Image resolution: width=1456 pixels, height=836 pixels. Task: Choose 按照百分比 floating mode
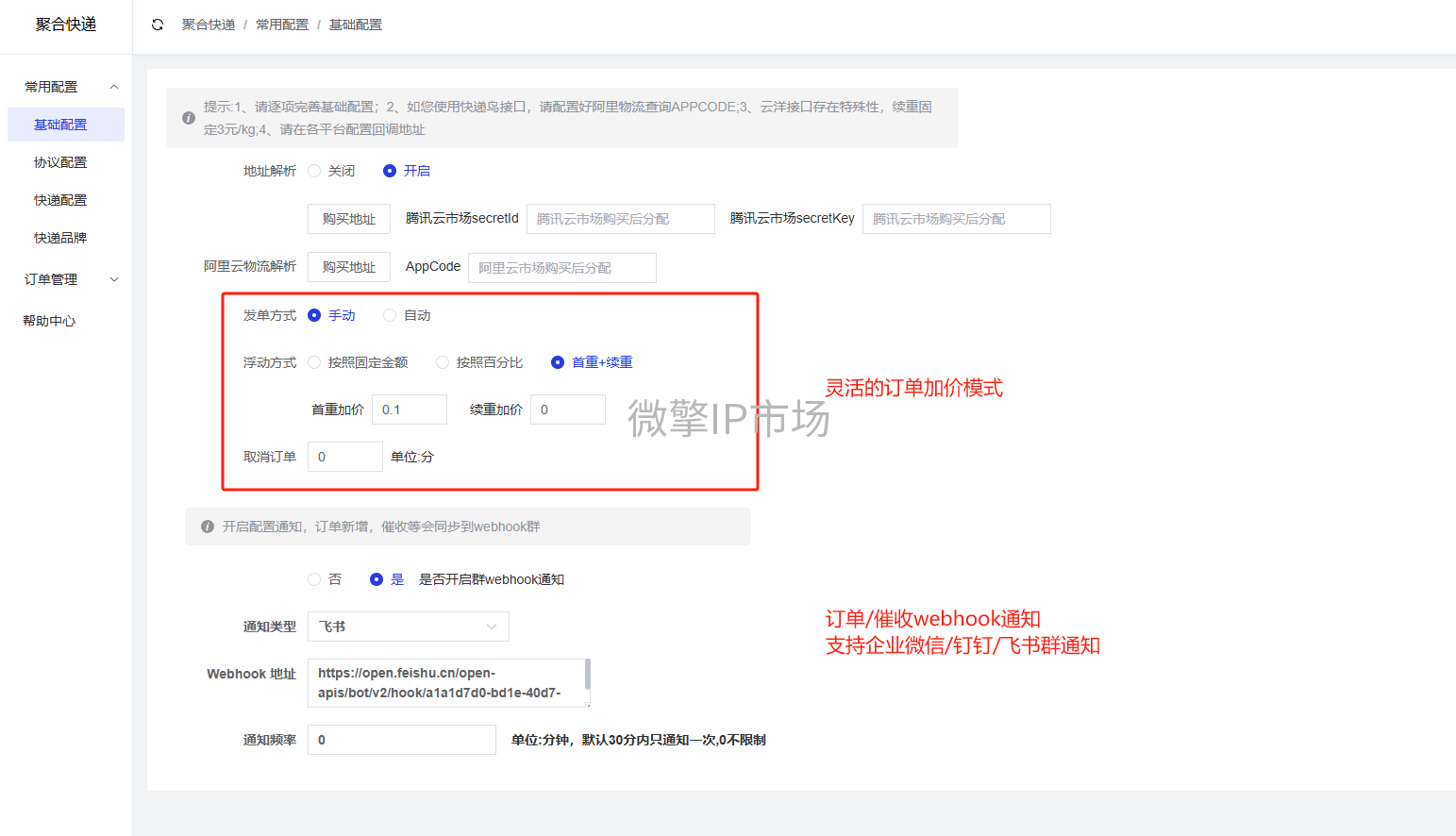coord(443,362)
